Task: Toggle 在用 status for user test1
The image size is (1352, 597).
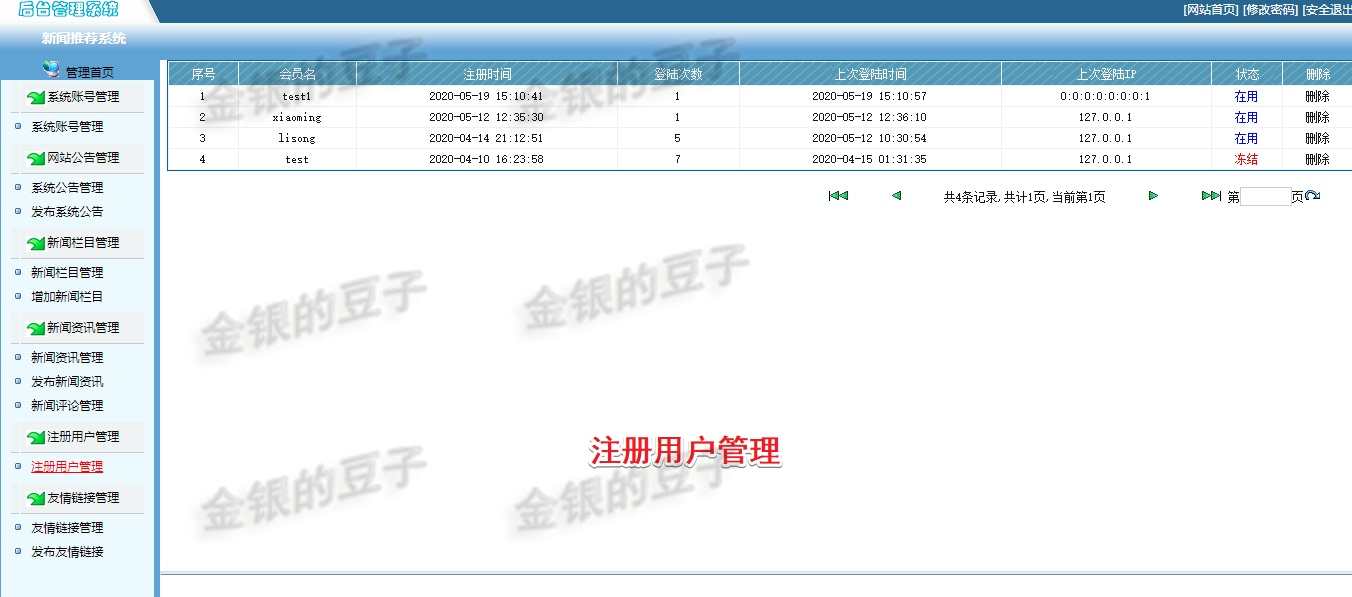Action: [x=1247, y=95]
